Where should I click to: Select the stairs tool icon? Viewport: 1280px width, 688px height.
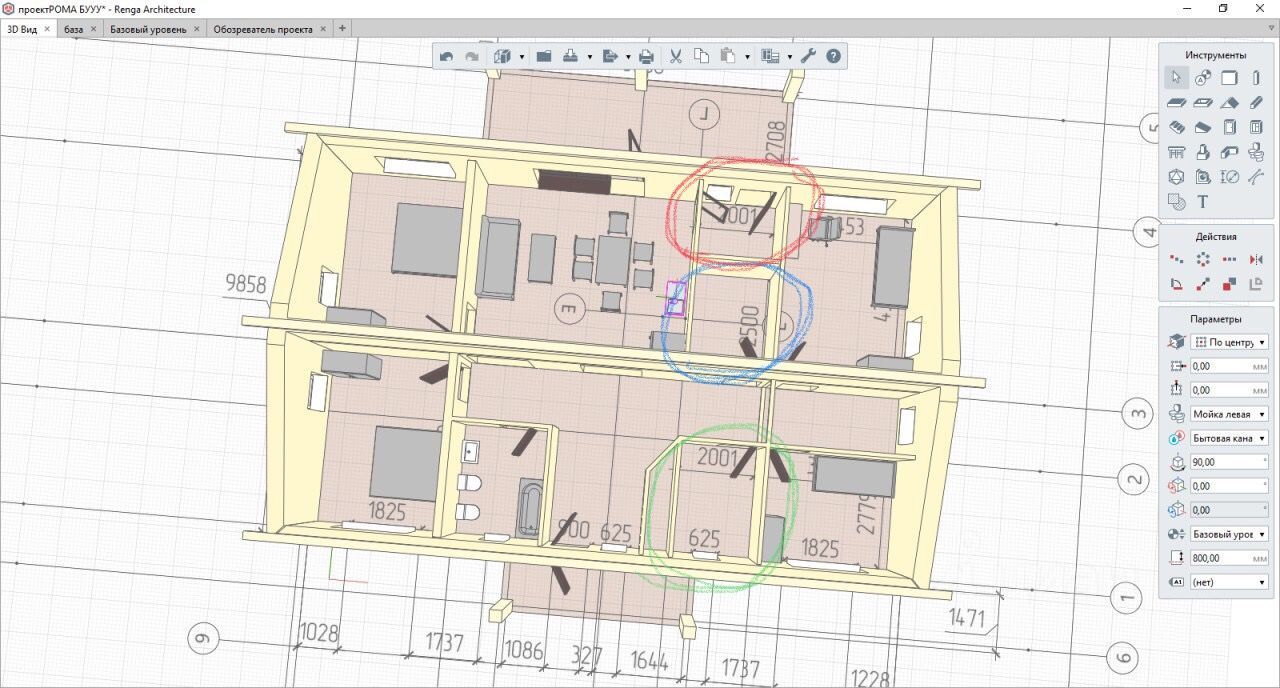pos(1176,127)
